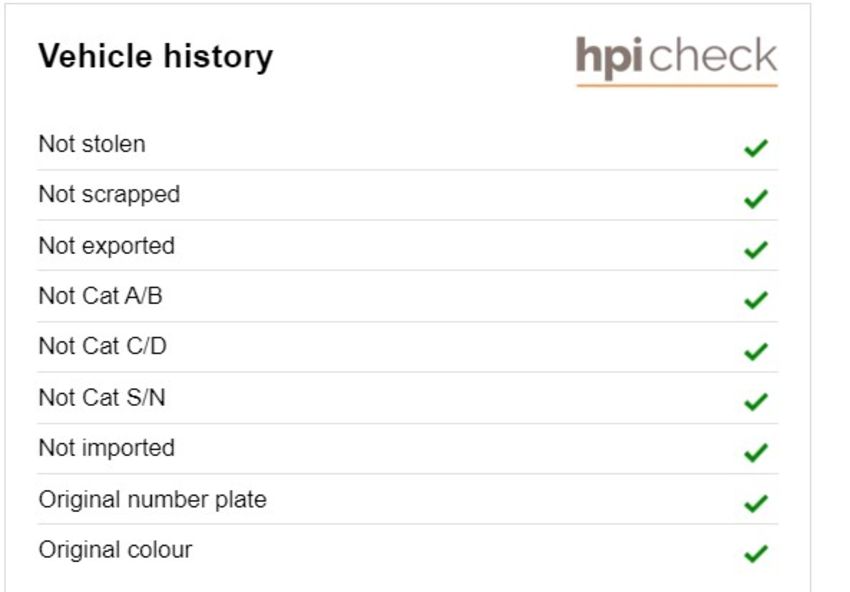Click the Not exported label
Viewport: 850px width, 592px height.
[107, 246]
